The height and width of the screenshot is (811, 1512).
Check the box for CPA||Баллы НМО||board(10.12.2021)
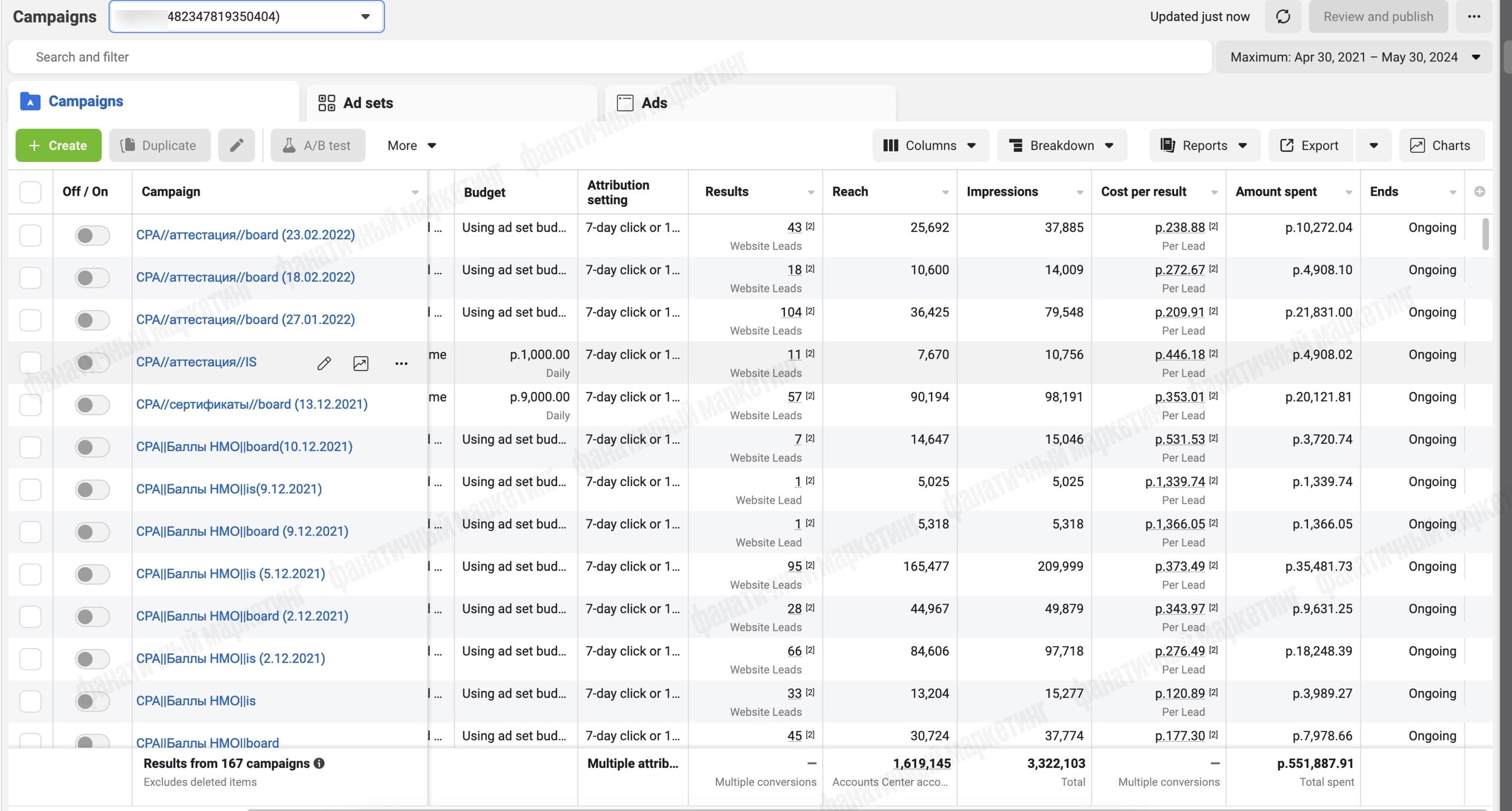click(x=30, y=447)
